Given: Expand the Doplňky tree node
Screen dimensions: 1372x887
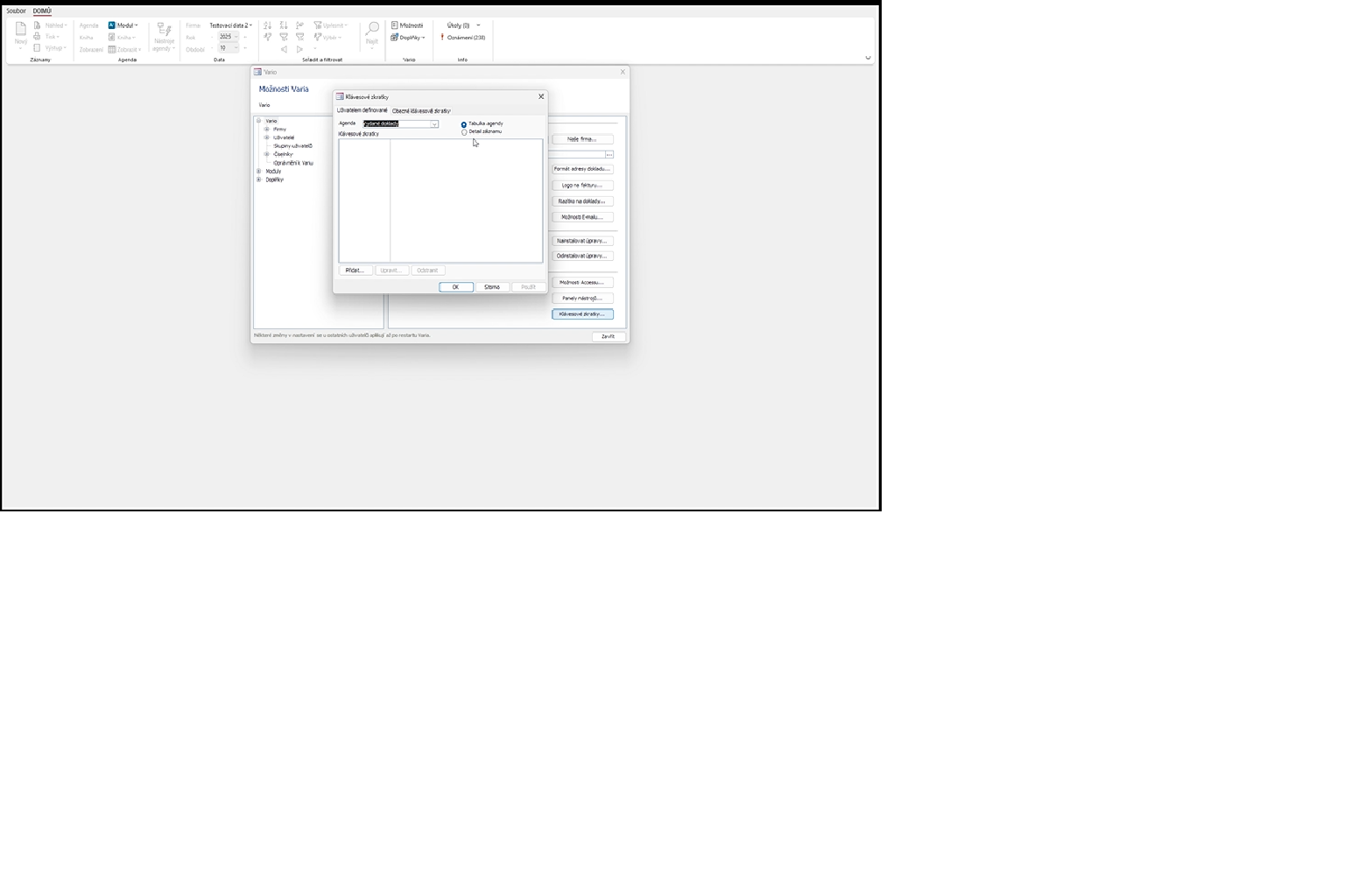Looking at the screenshot, I should pyautogui.click(x=258, y=180).
